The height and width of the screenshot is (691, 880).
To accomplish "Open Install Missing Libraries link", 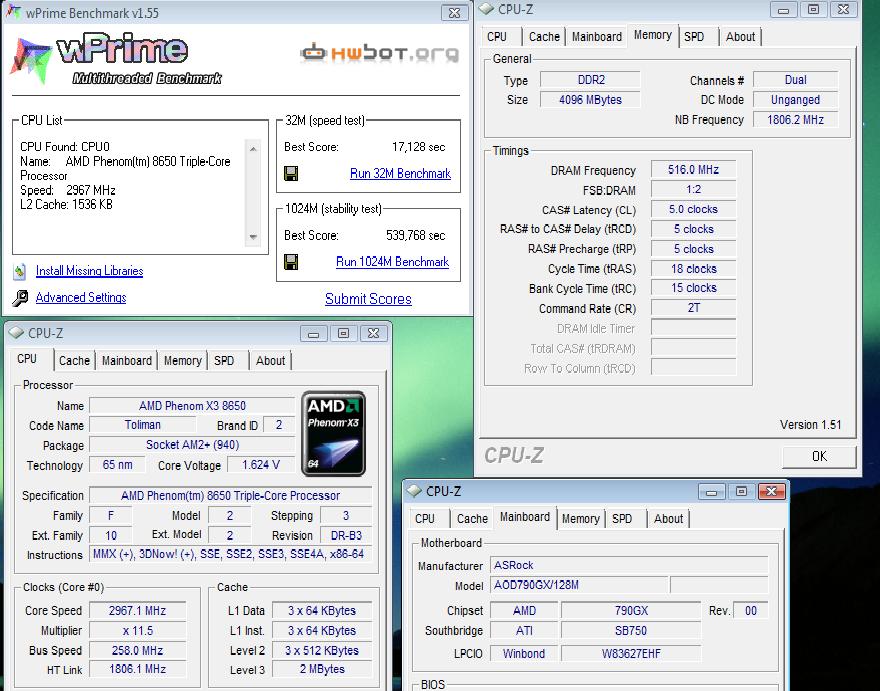I will point(89,271).
